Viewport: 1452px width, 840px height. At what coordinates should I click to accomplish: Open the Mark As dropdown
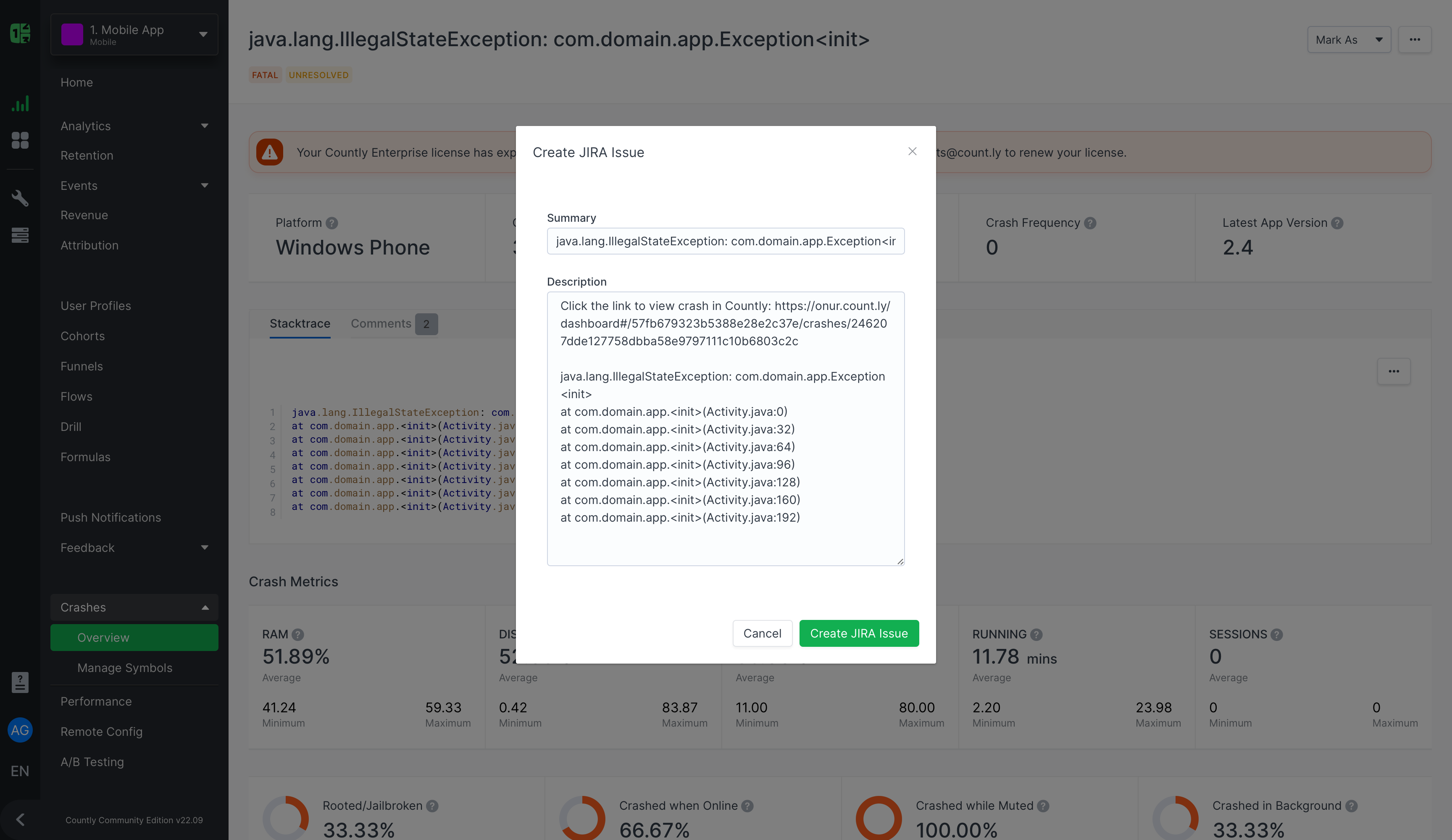click(1349, 39)
